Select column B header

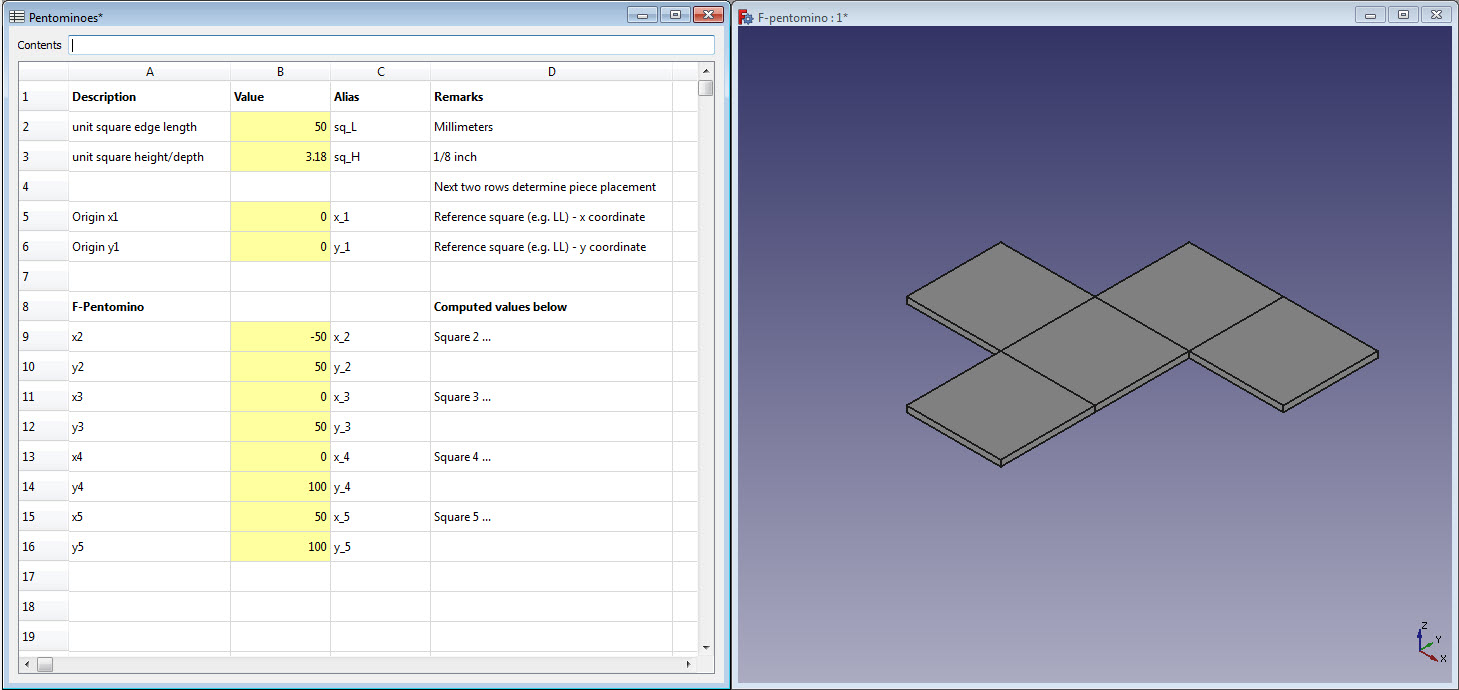tap(280, 71)
